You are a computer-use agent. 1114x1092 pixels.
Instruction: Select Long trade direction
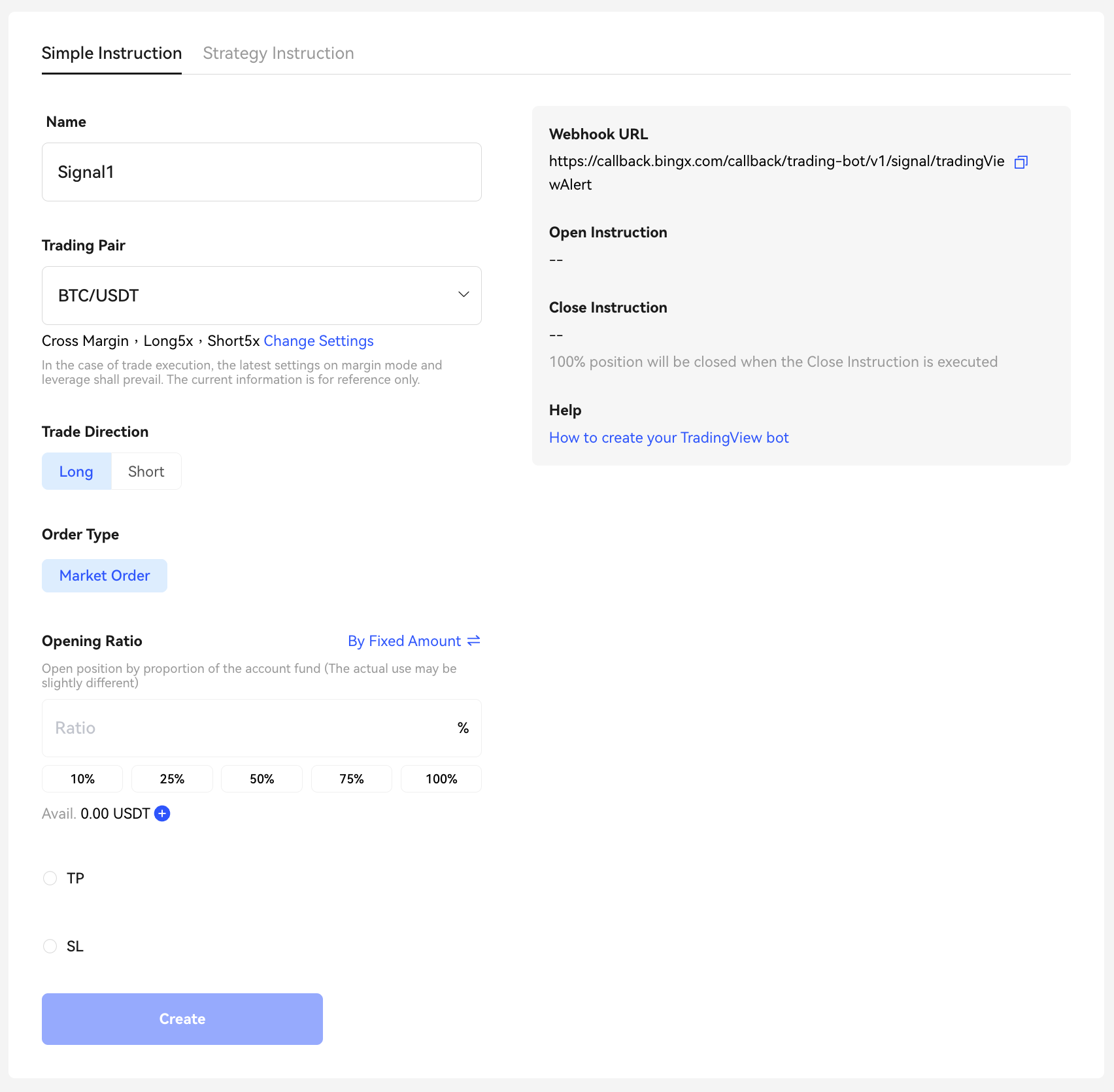point(76,471)
